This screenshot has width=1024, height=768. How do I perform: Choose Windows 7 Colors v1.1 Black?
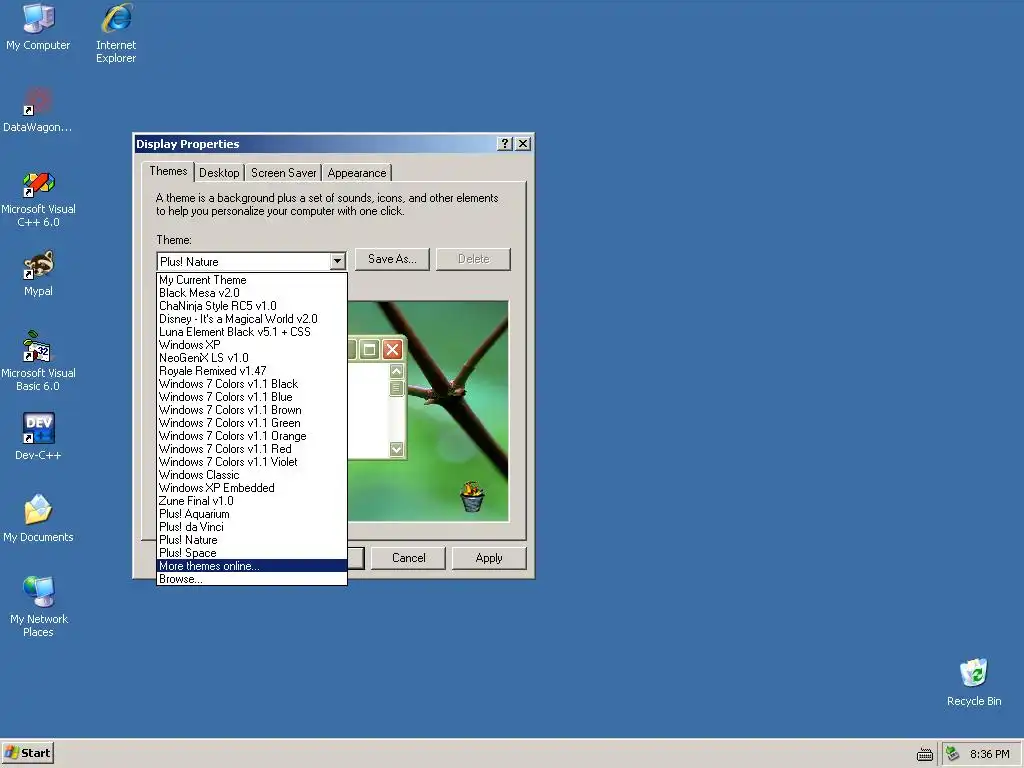[x=251, y=384]
